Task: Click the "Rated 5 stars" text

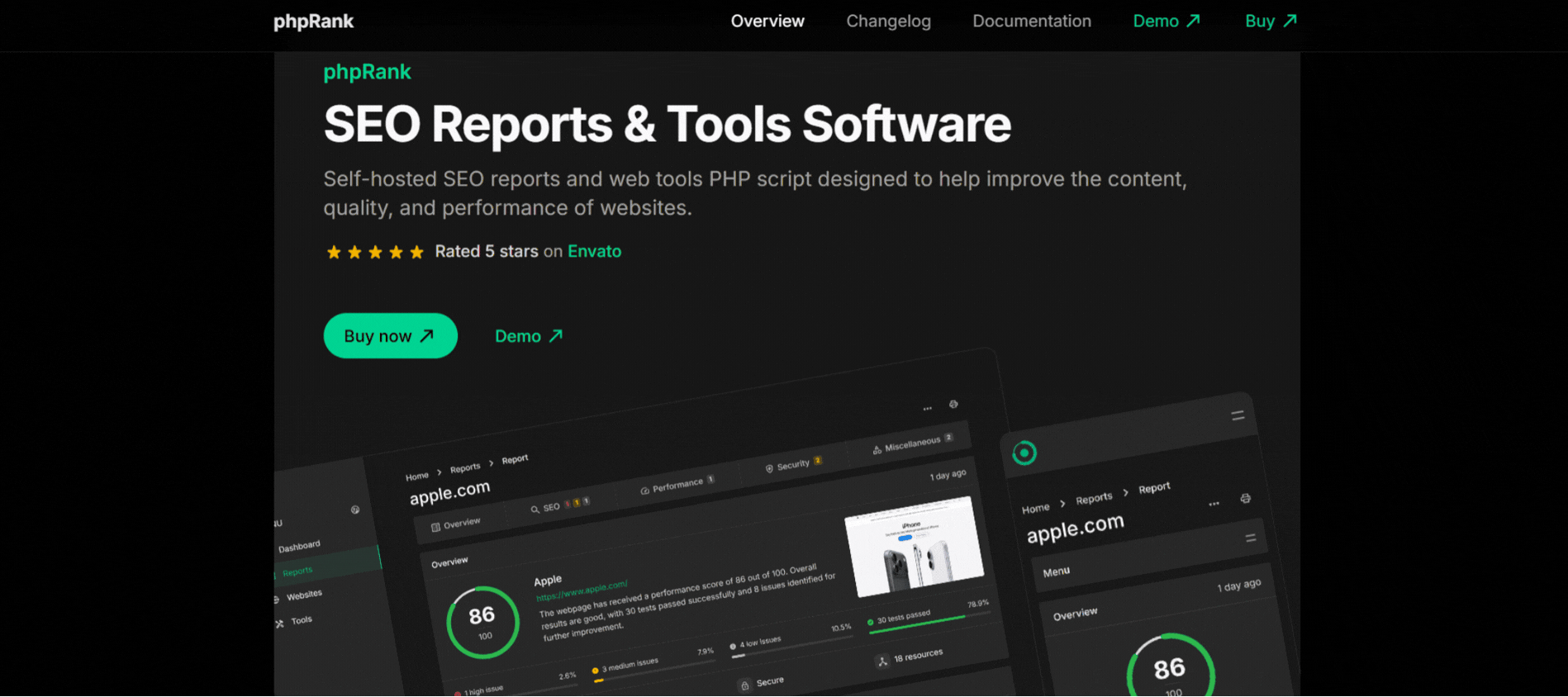Action: tap(487, 251)
